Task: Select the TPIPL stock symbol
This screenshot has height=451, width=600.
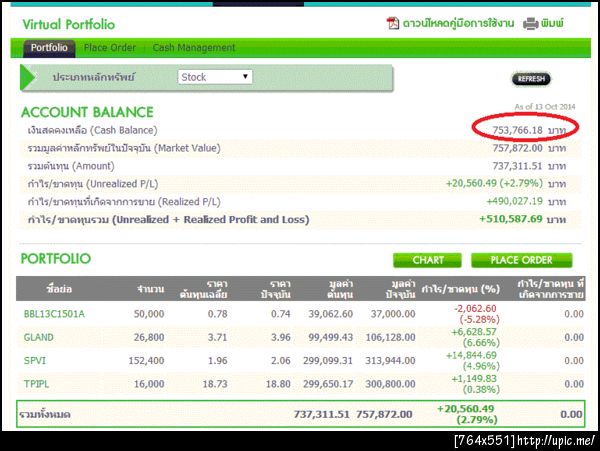Action: tap(36, 384)
